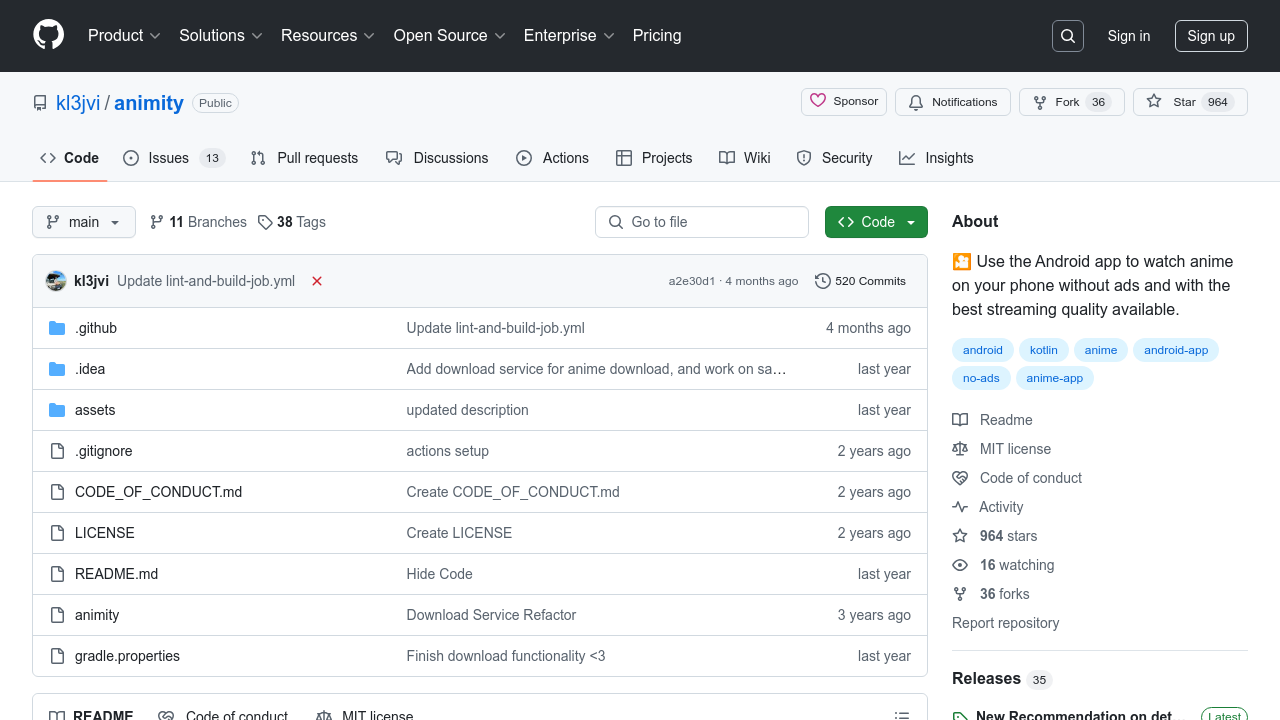
Task: Expand the Resources menu
Action: (x=328, y=35)
